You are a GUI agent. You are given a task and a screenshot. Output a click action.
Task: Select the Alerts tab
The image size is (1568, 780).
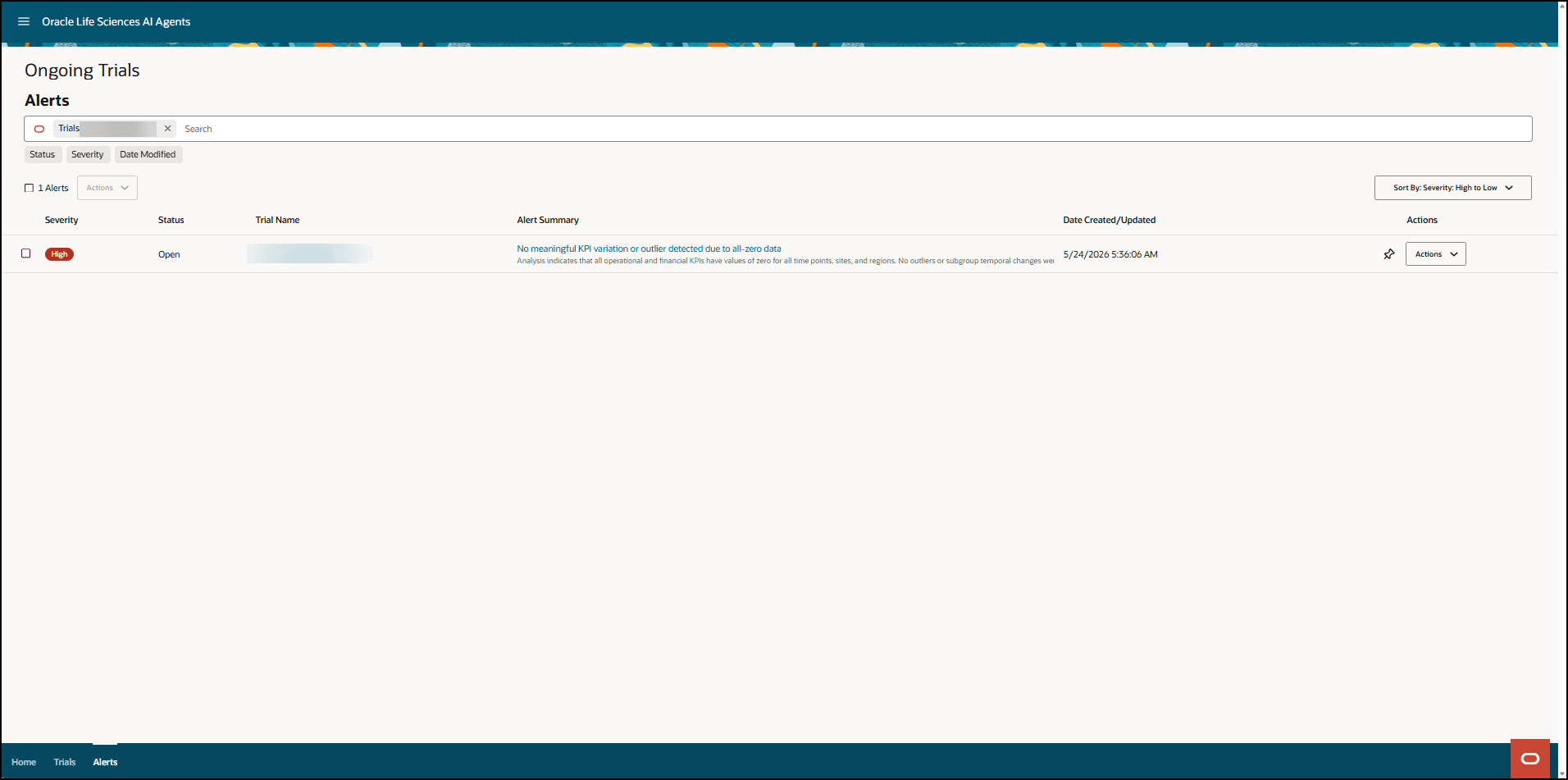(105, 762)
